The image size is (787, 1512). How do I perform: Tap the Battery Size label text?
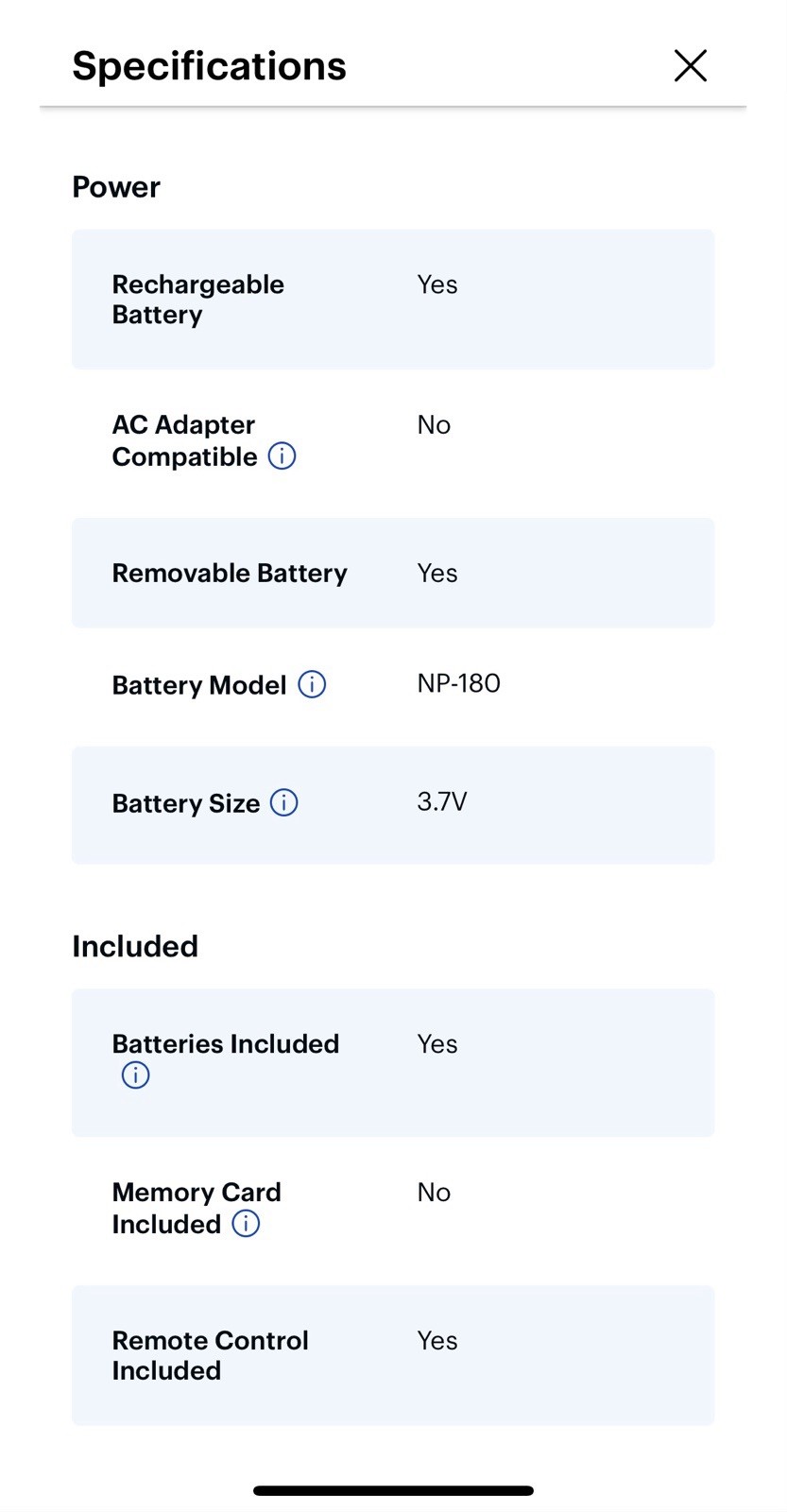coord(185,803)
